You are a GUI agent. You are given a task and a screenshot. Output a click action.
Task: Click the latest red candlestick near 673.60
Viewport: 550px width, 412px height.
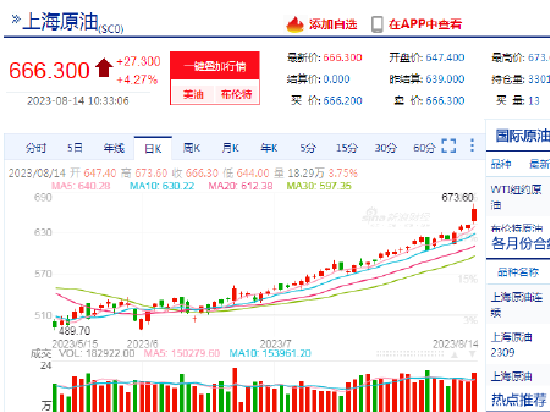pyautogui.click(x=475, y=214)
